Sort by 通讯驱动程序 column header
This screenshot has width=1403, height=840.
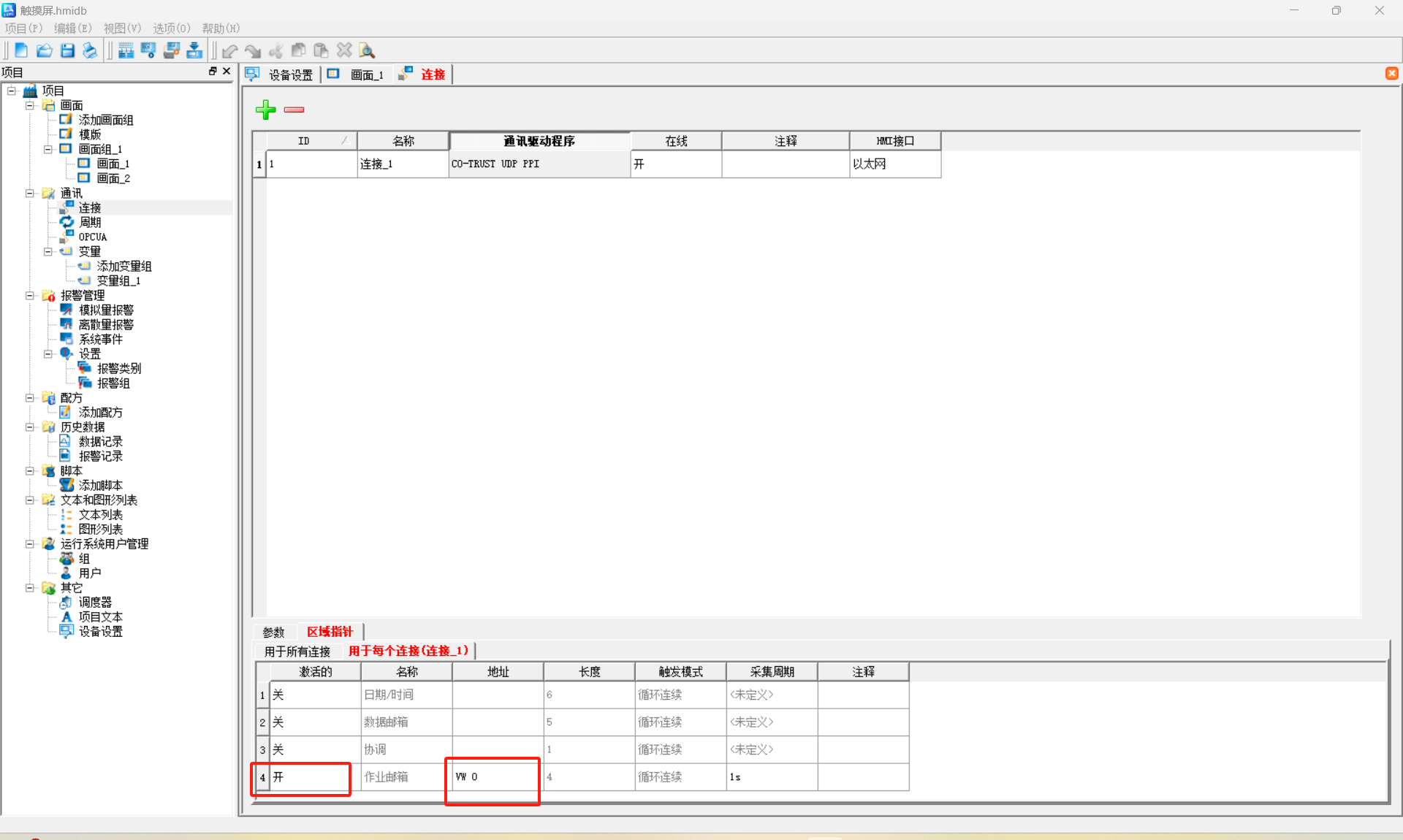pos(539,141)
